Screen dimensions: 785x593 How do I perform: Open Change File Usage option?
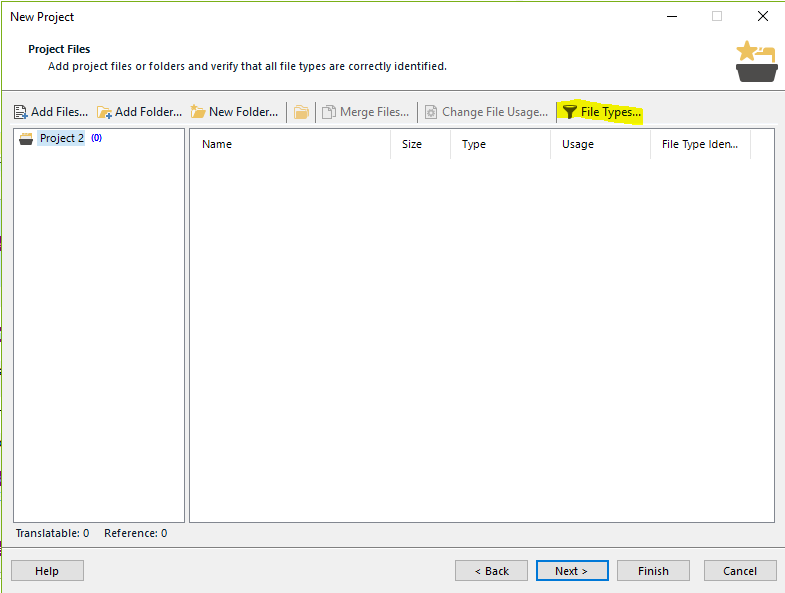487,112
